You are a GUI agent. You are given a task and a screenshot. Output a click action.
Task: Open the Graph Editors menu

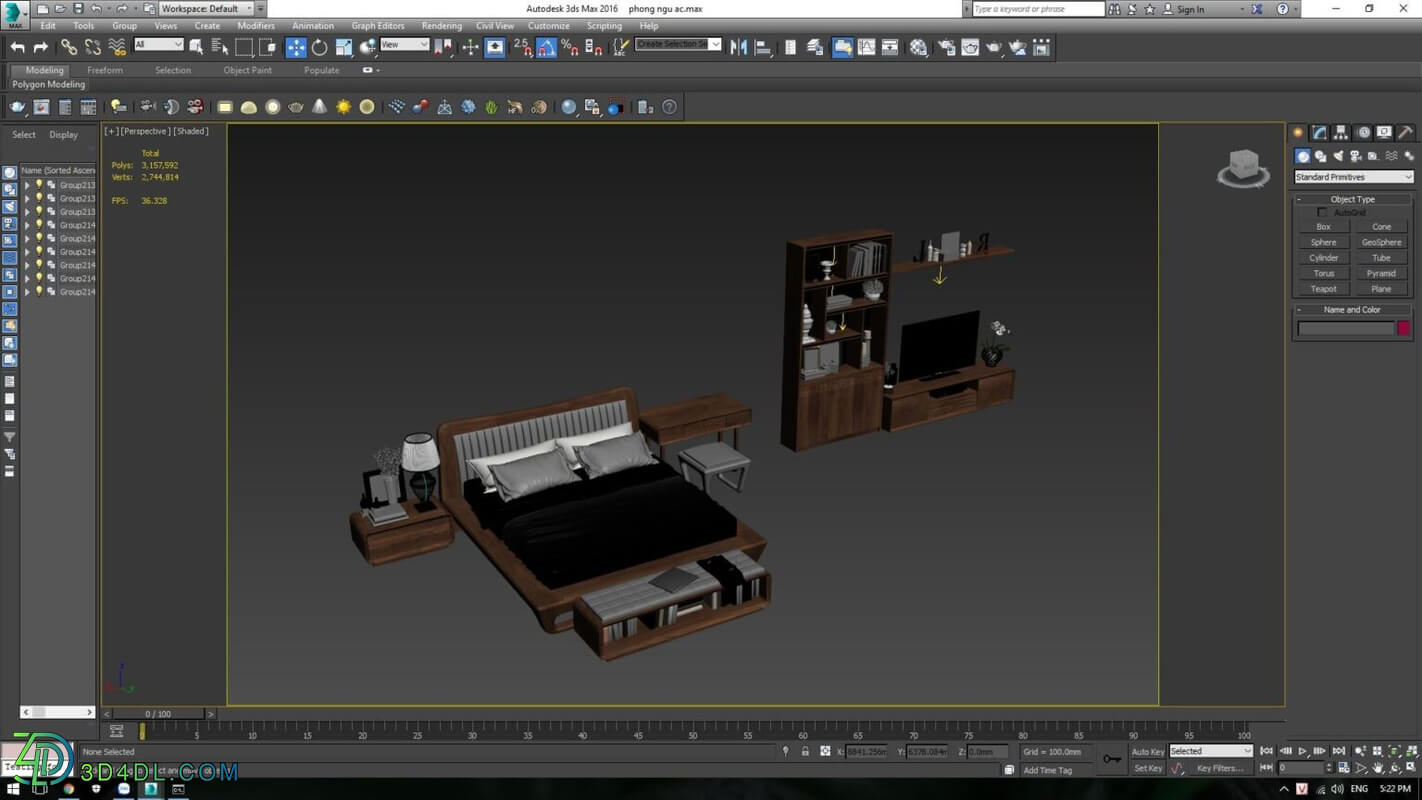click(x=378, y=26)
